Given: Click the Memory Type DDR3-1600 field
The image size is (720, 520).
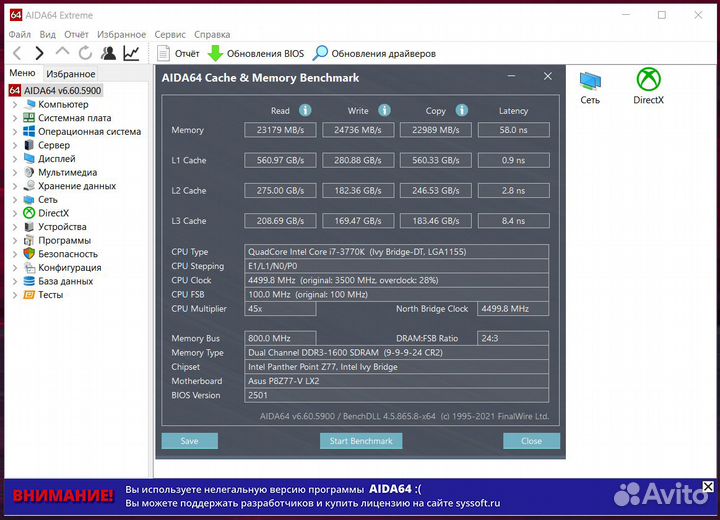Looking at the screenshot, I should pyautogui.click(x=396, y=353).
